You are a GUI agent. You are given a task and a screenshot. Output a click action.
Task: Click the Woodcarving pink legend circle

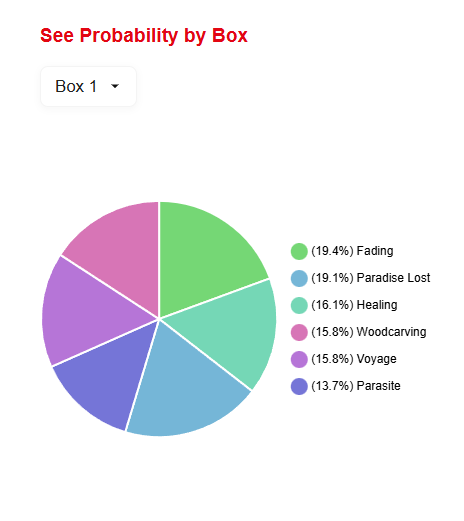[x=299, y=332]
